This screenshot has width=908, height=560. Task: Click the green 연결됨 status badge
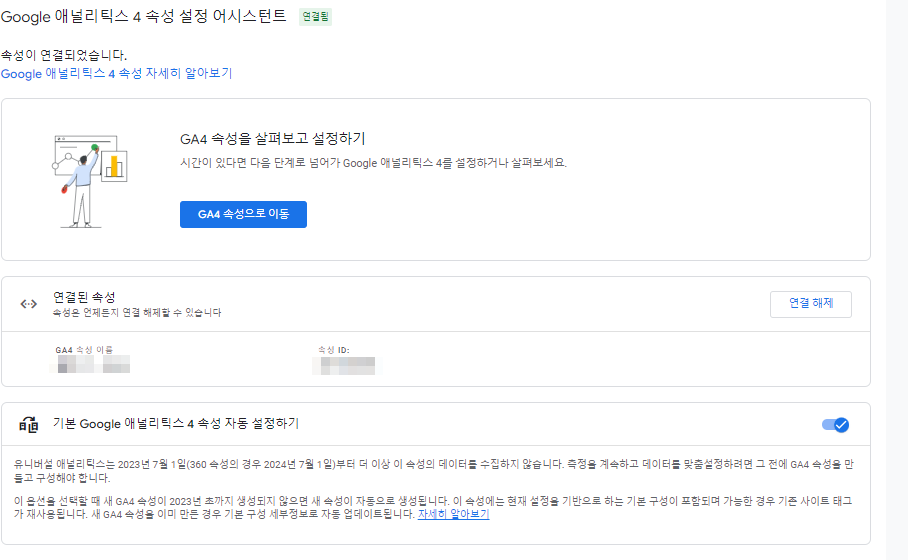tap(316, 17)
